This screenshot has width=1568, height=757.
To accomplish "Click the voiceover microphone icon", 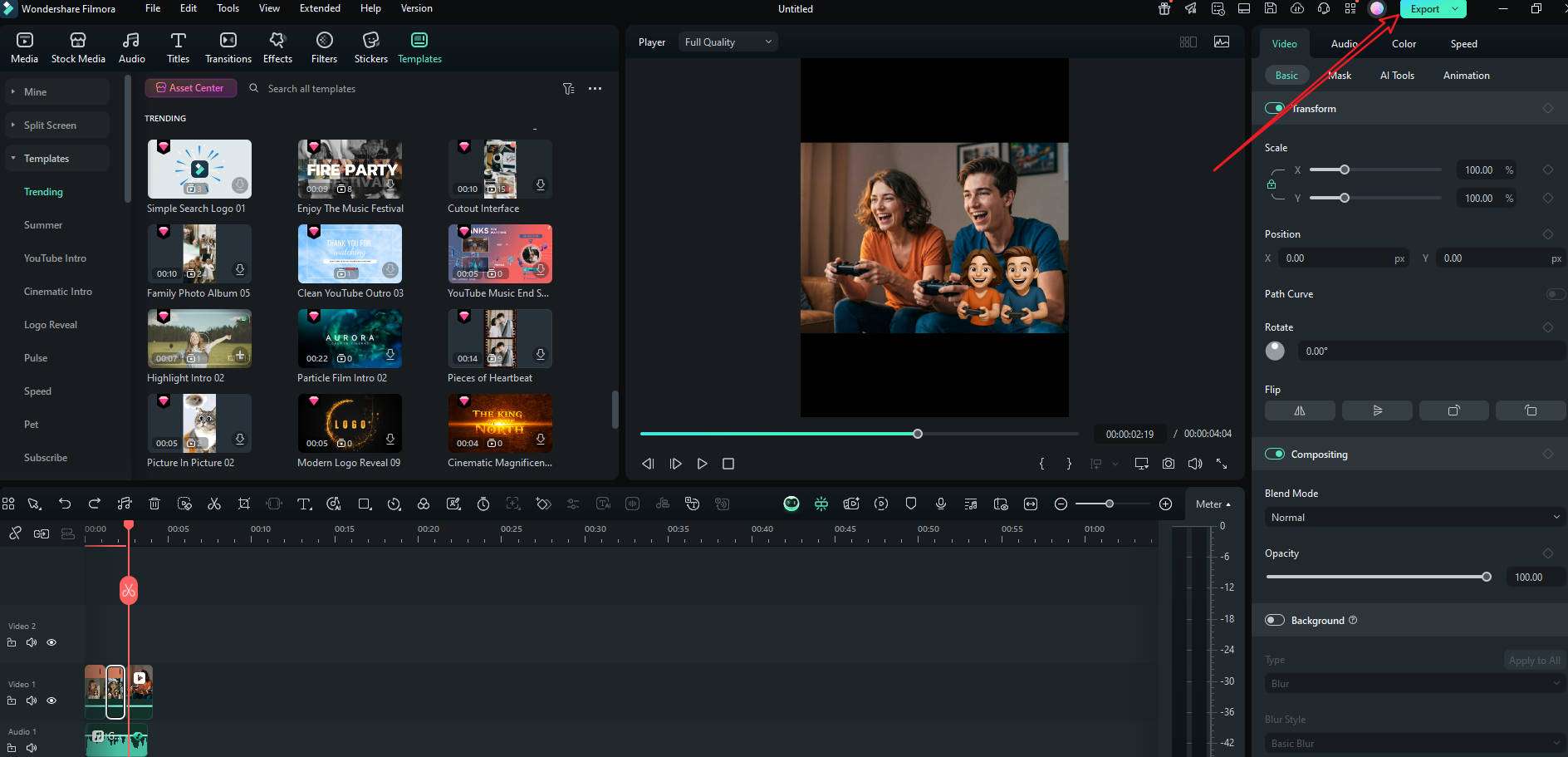I will (941, 504).
